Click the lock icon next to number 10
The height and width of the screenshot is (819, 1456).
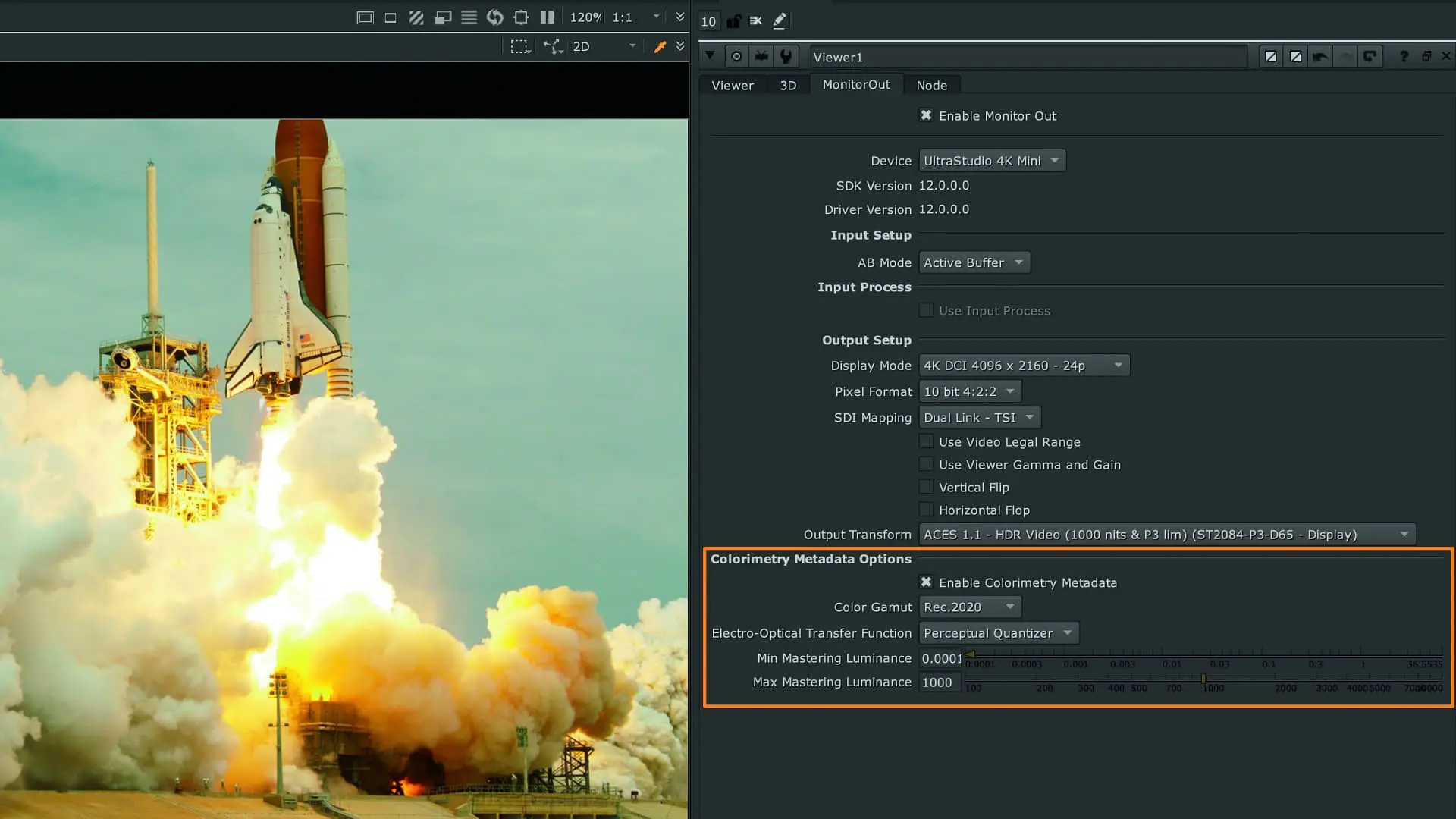(x=733, y=21)
